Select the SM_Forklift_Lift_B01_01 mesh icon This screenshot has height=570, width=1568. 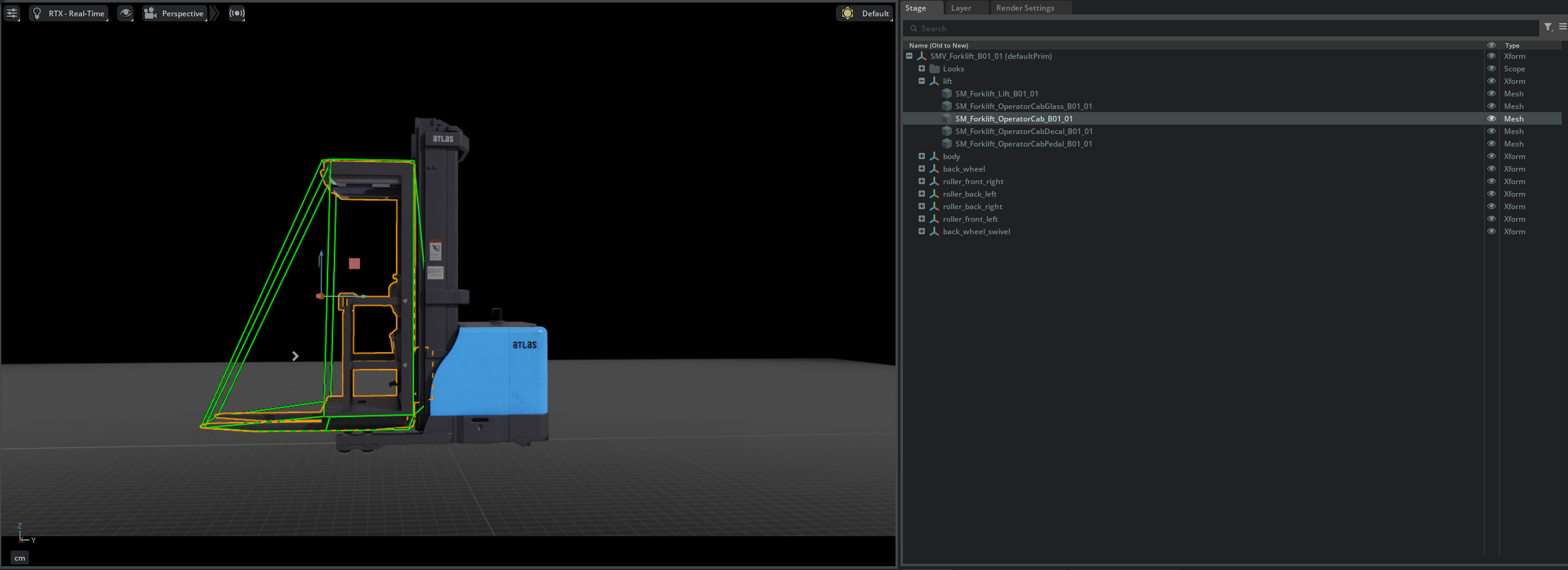pyautogui.click(x=947, y=93)
